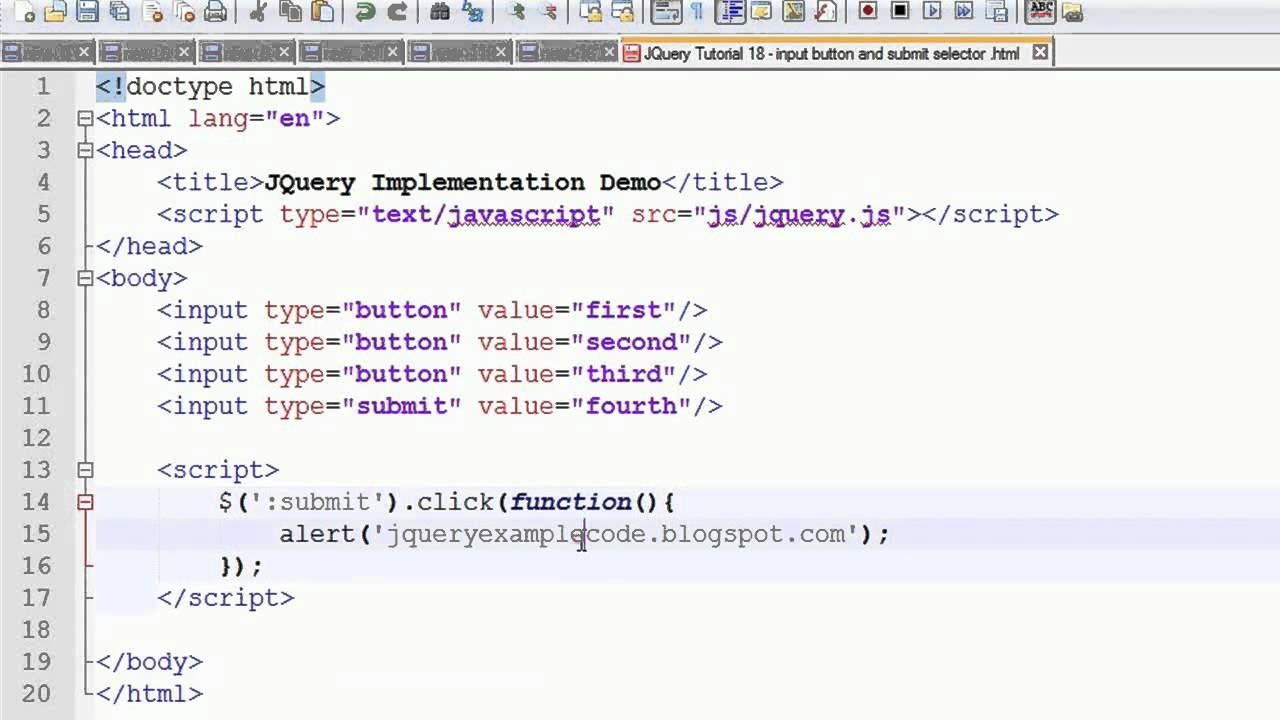Click line number 18 in the margin
The width and height of the screenshot is (1280, 720).
click(x=36, y=630)
